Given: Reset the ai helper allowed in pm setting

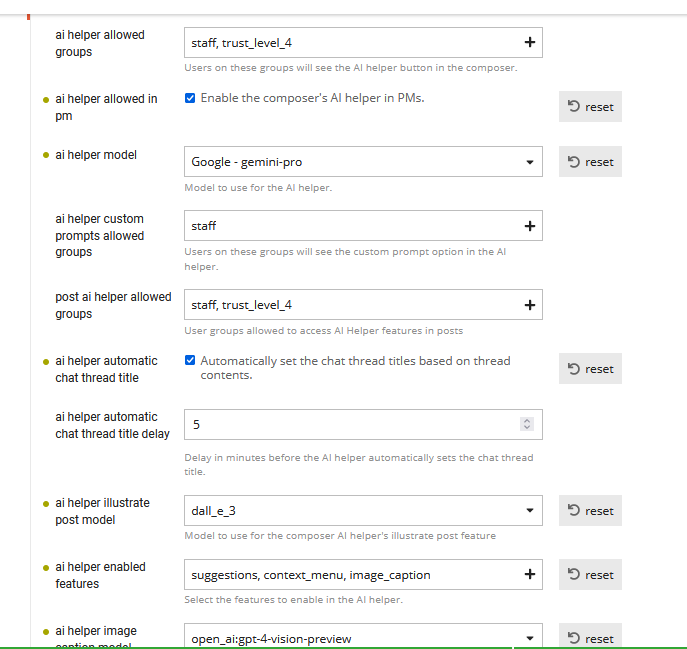Looking at the screenshot, I should (x=590, y=106).
